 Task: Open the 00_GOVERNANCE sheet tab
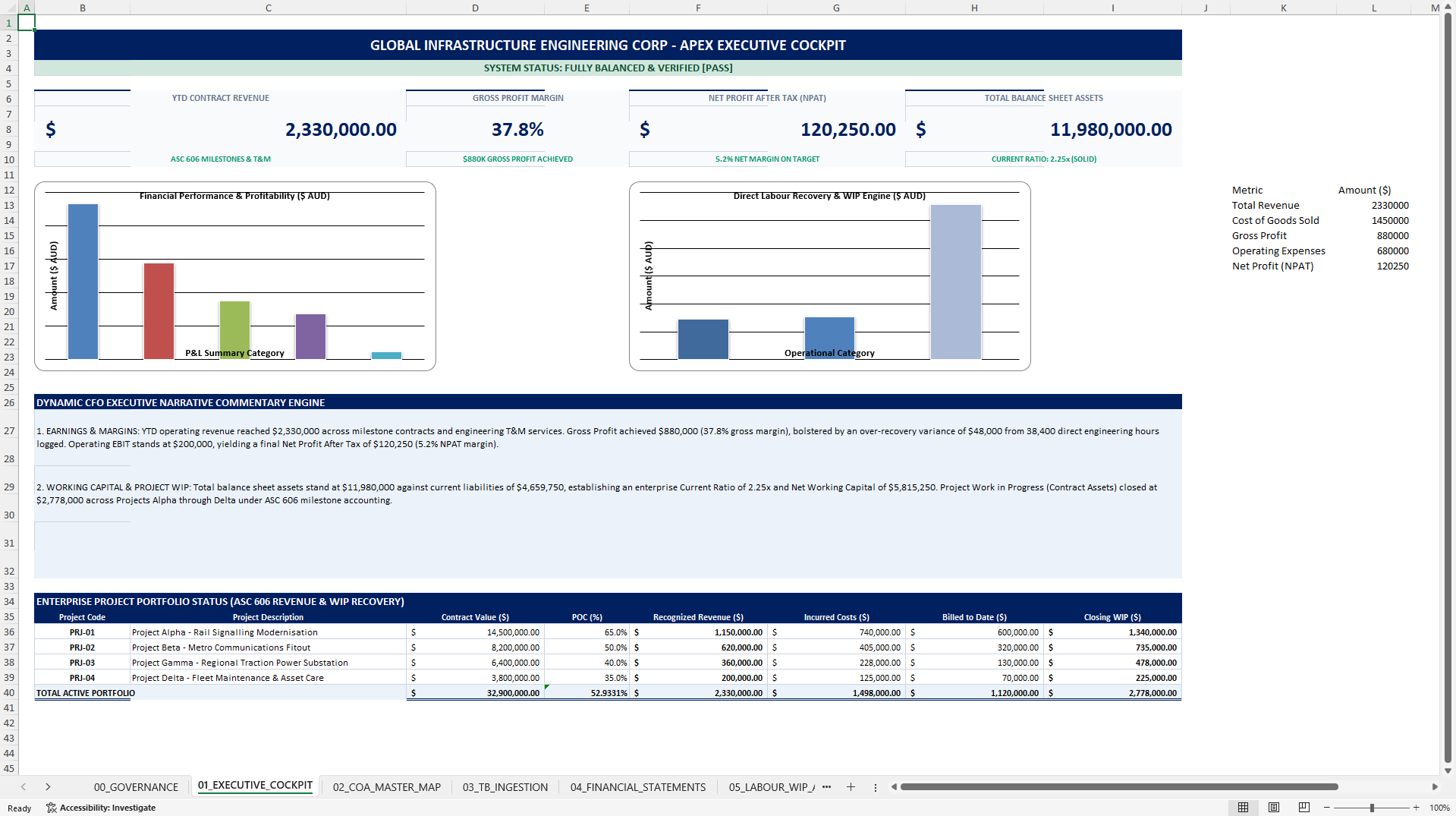pos(136,787)
